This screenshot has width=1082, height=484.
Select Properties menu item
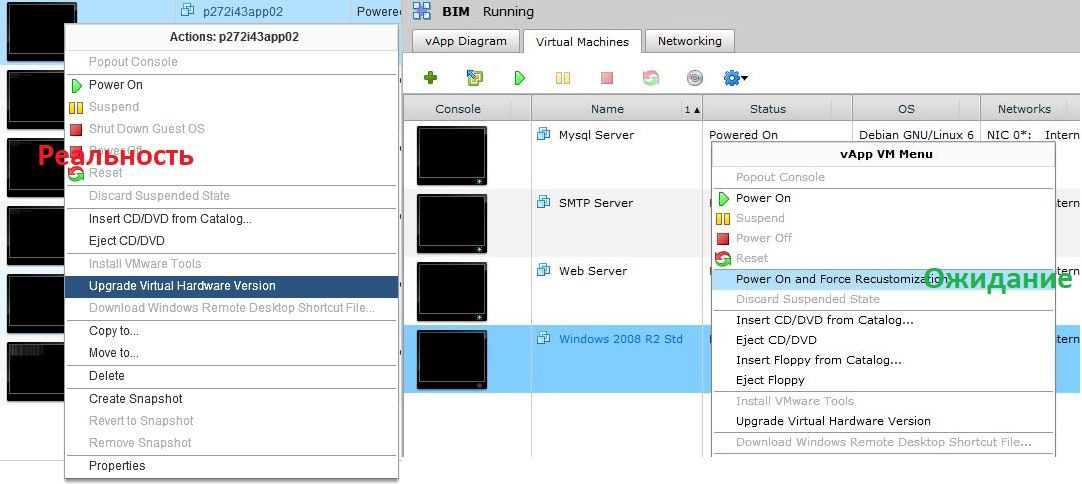click(231, 466)
